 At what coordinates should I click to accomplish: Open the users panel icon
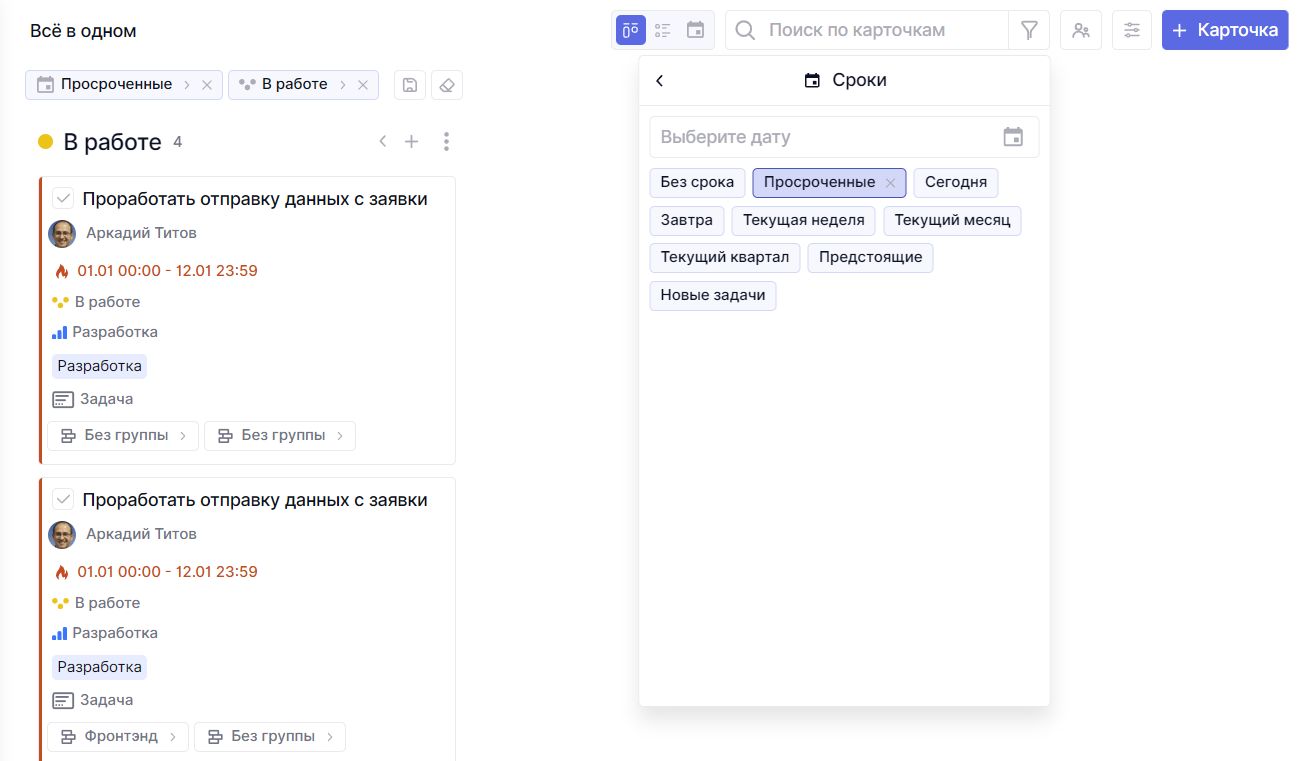(x=1081, y=30)
